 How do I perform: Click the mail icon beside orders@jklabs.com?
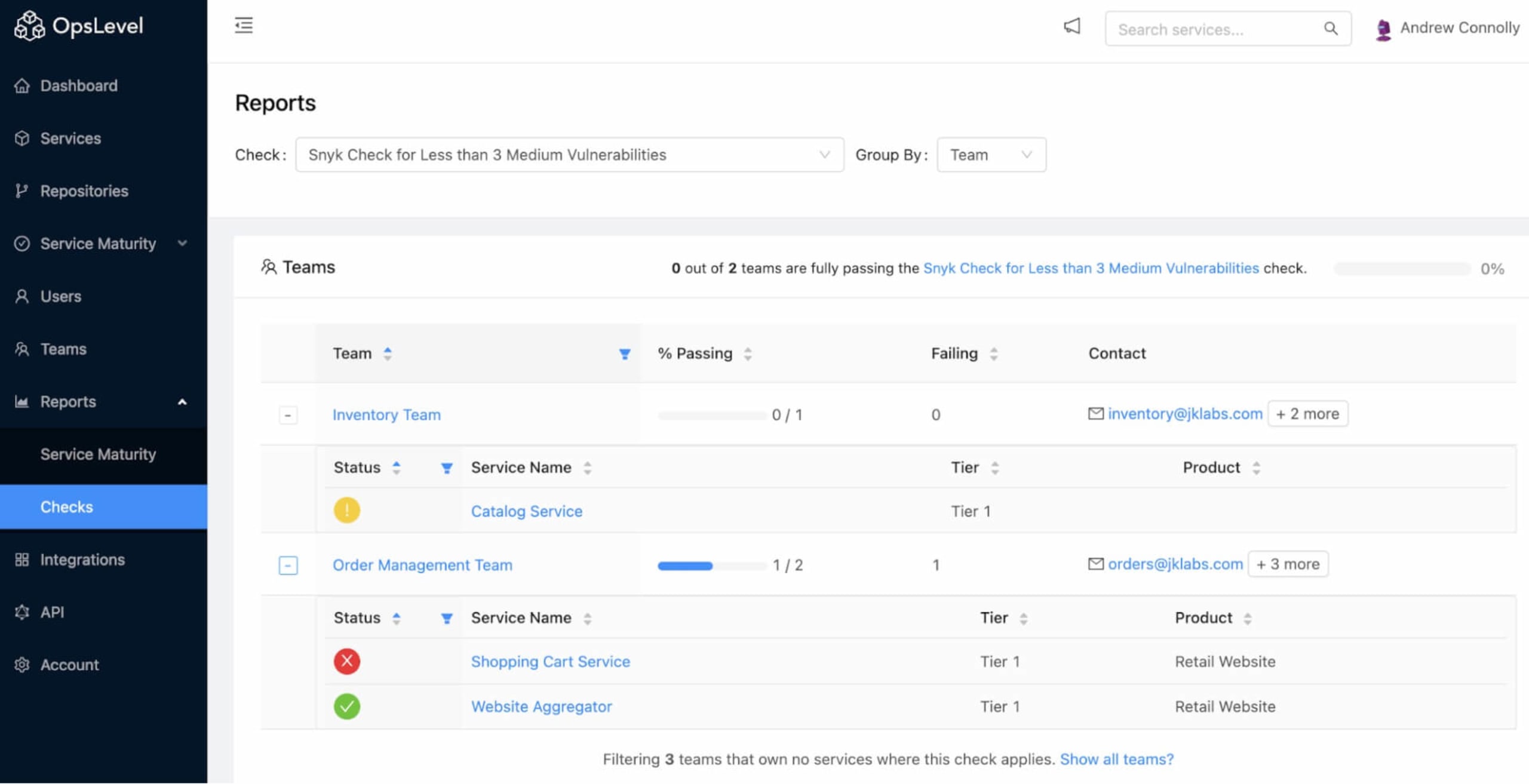point(1096,564)
